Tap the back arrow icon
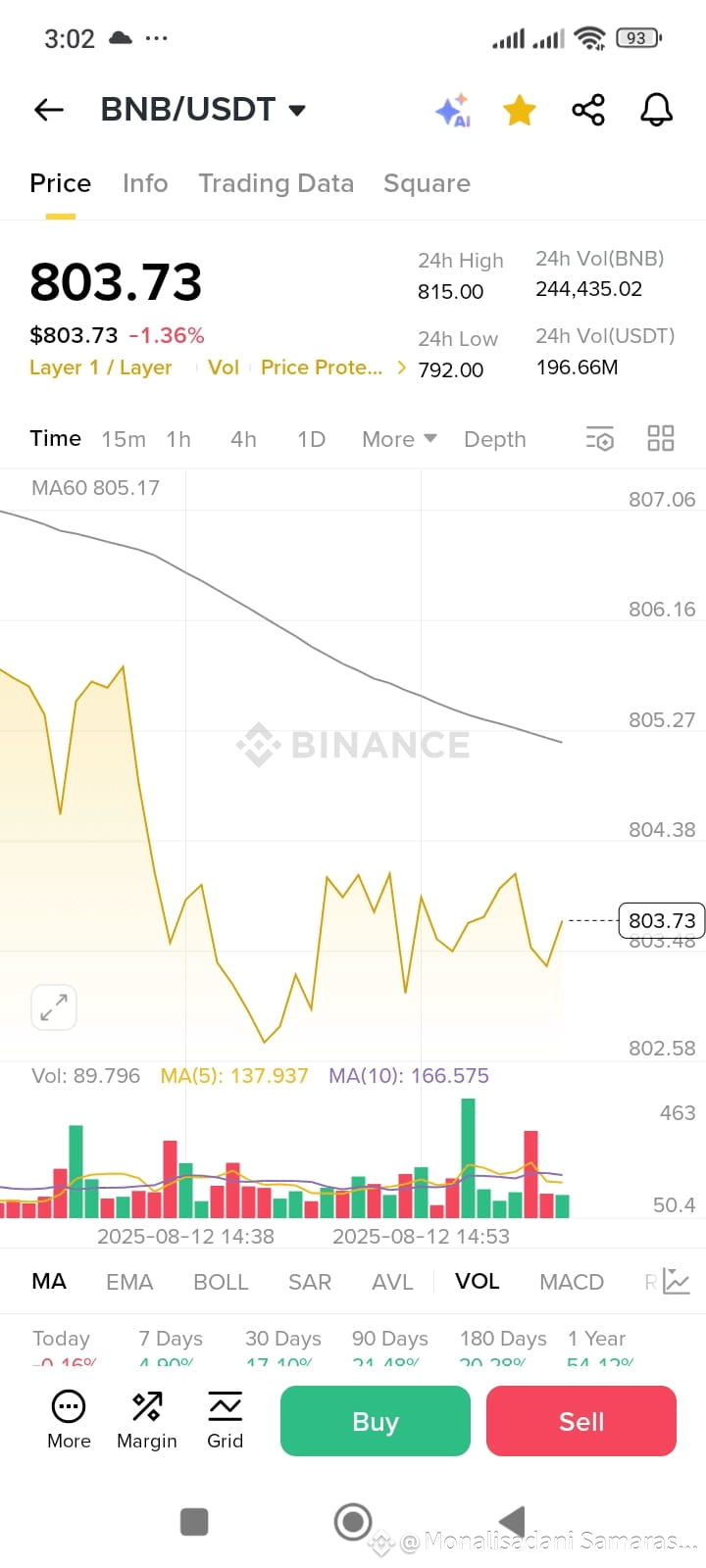 [48, 110]
